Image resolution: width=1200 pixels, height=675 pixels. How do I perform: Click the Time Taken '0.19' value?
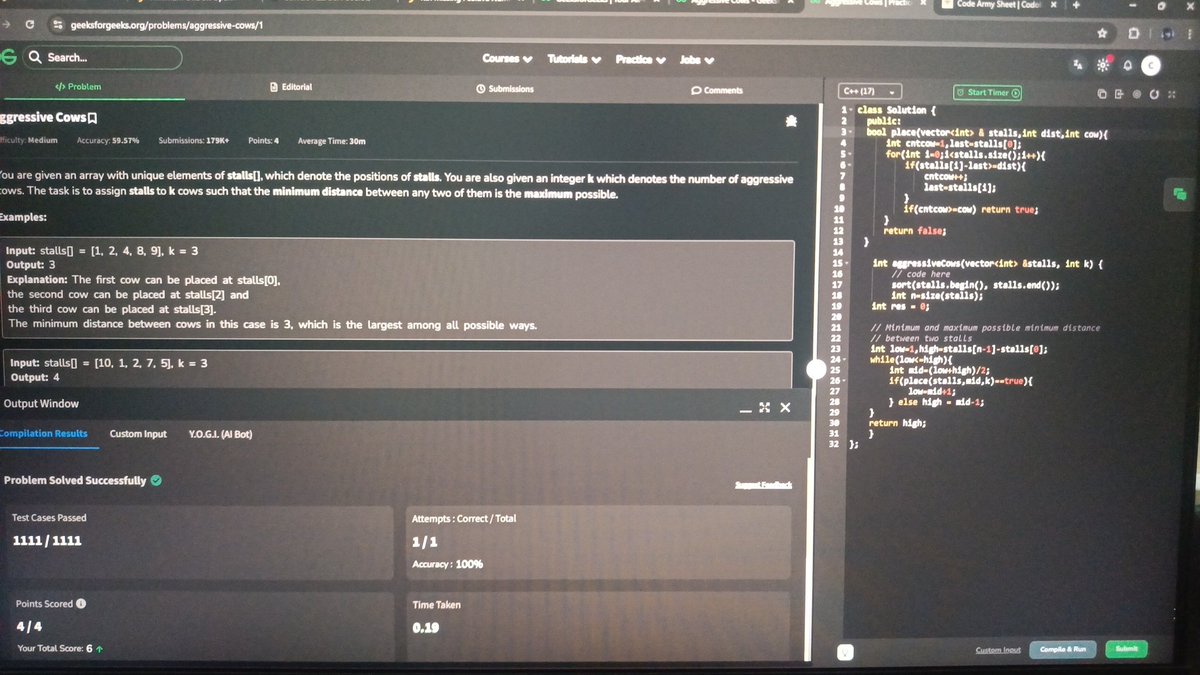[x=426, y=629]
